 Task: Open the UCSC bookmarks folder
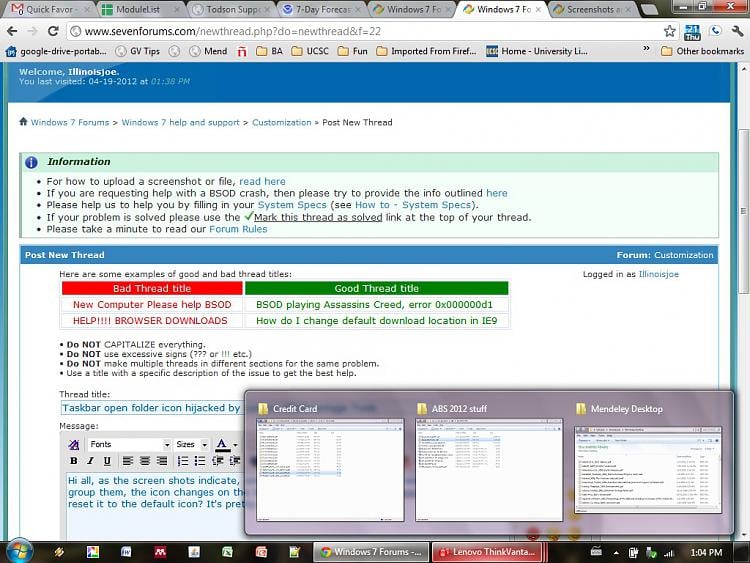pyautogui.click(x=310, y=51)
